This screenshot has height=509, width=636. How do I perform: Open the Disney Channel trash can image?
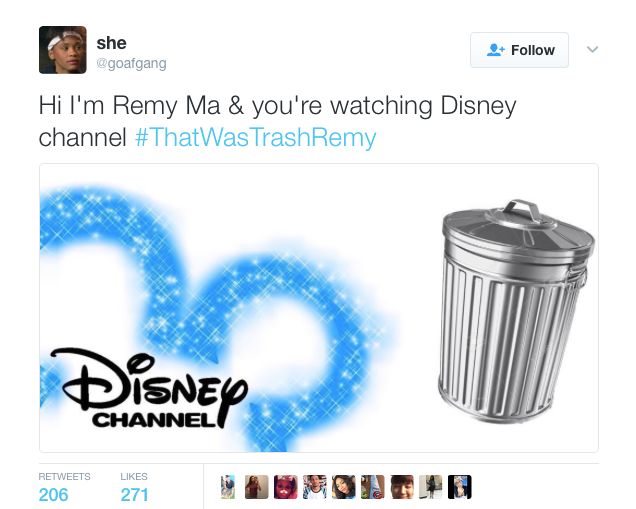pos(319,308)
